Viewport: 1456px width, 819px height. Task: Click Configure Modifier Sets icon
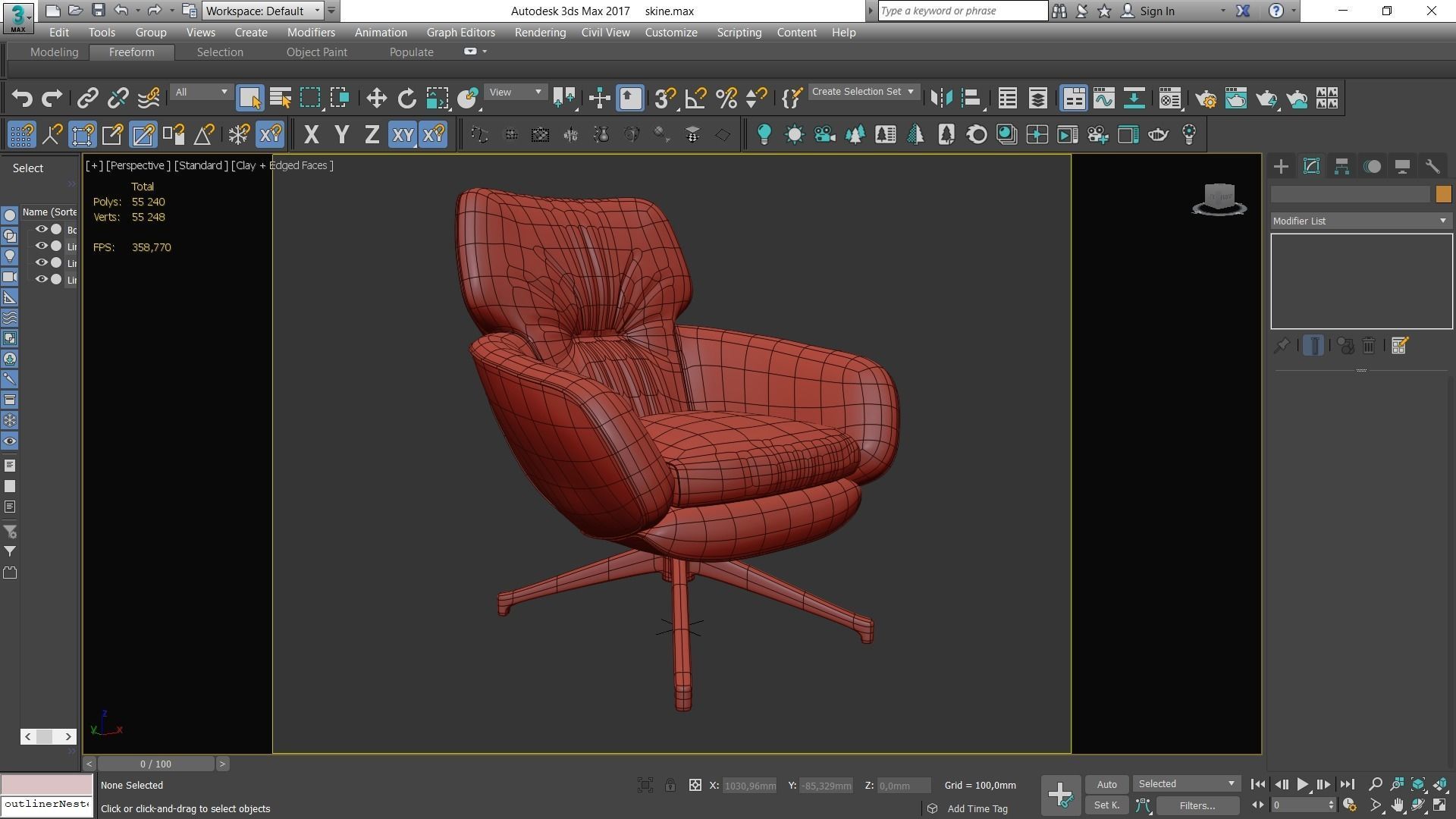click(x=1400, y=346)
